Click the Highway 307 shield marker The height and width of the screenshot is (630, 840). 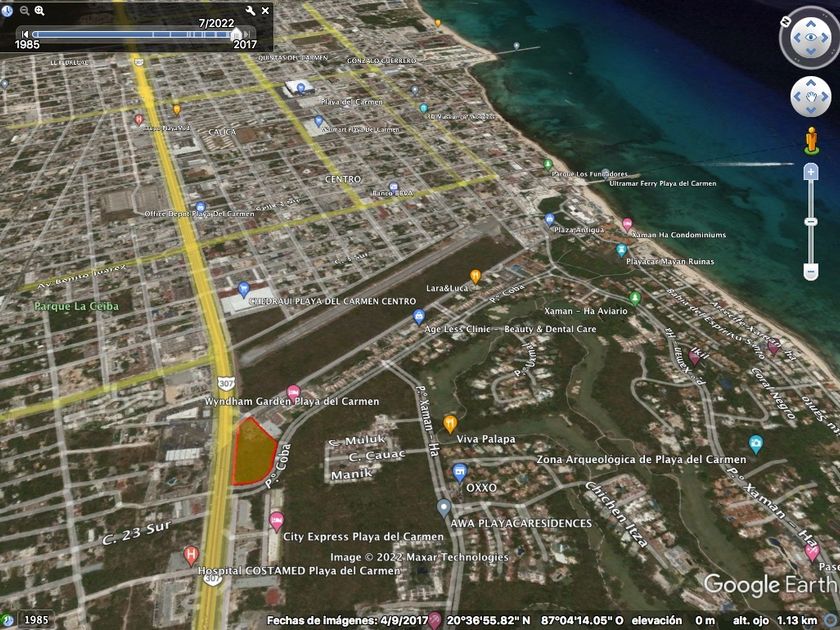click(x=226, y=384)
